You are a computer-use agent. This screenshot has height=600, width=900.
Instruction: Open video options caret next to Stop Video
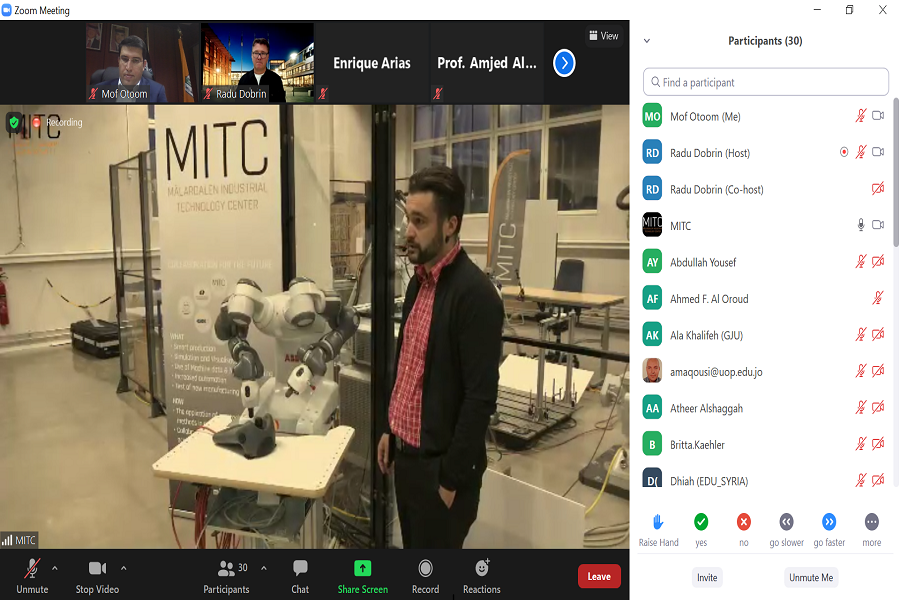[x=123, y=568]
